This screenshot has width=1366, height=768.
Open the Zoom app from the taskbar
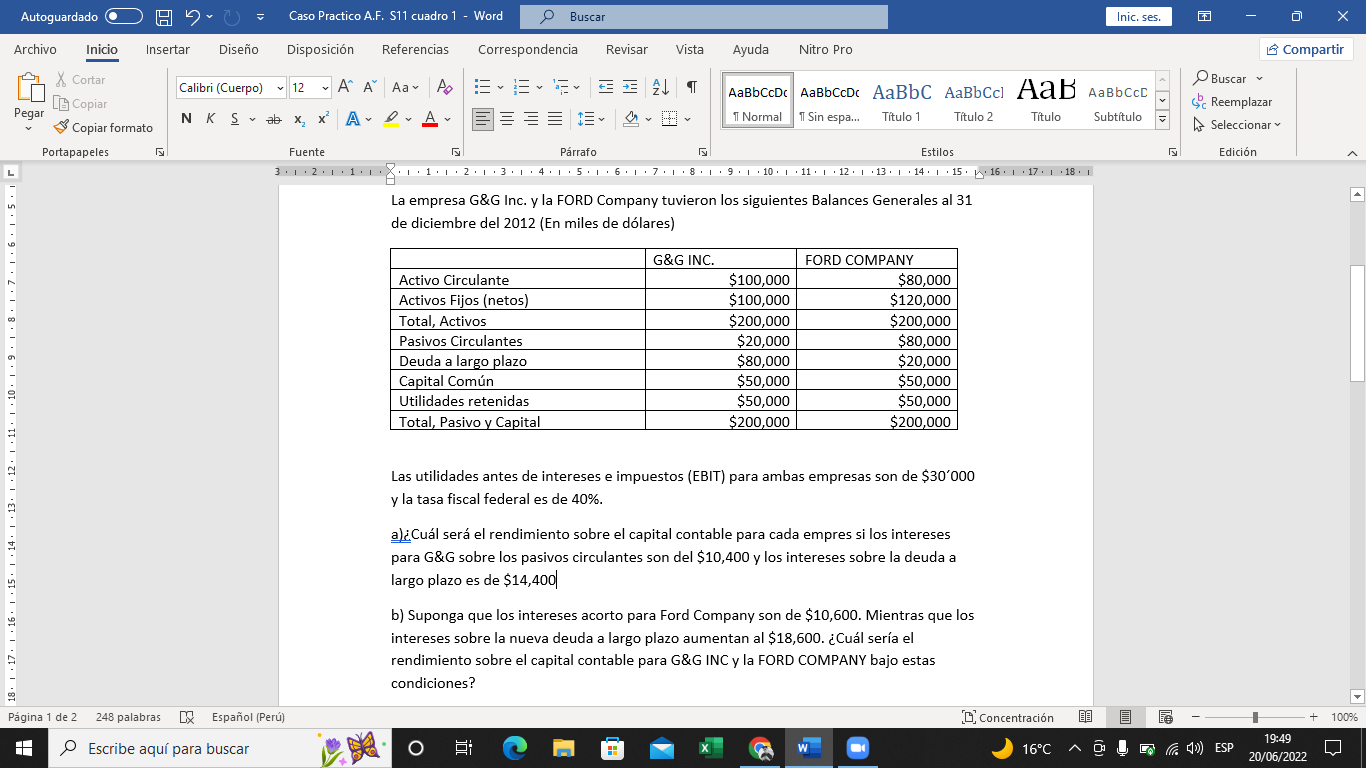(856, 748)
